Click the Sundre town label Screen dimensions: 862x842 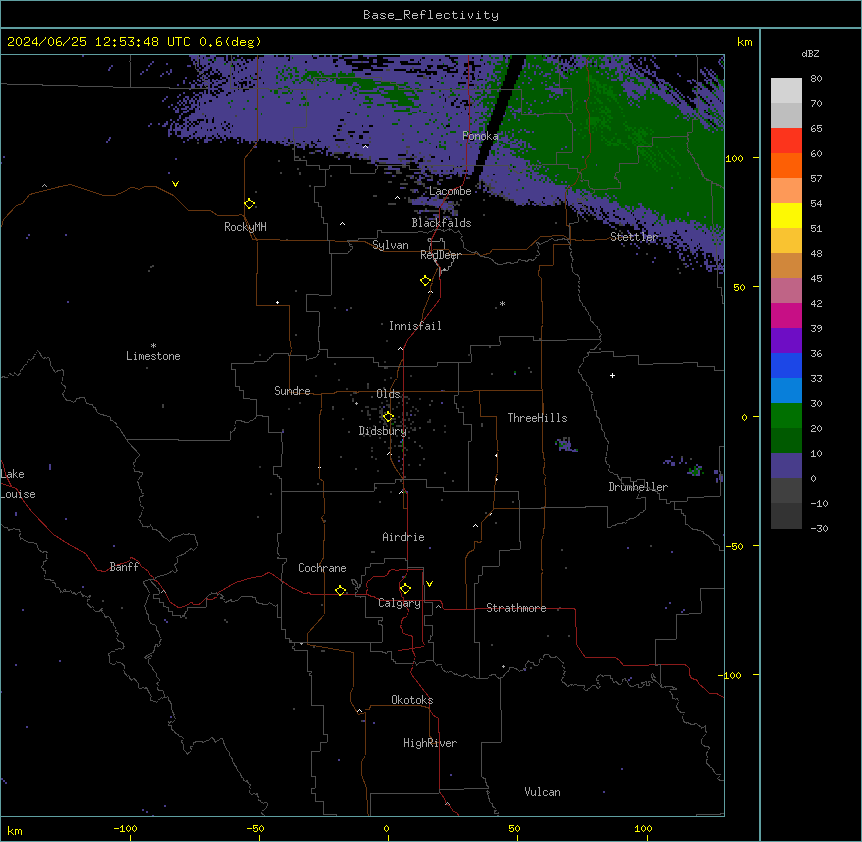pos(292,391)
